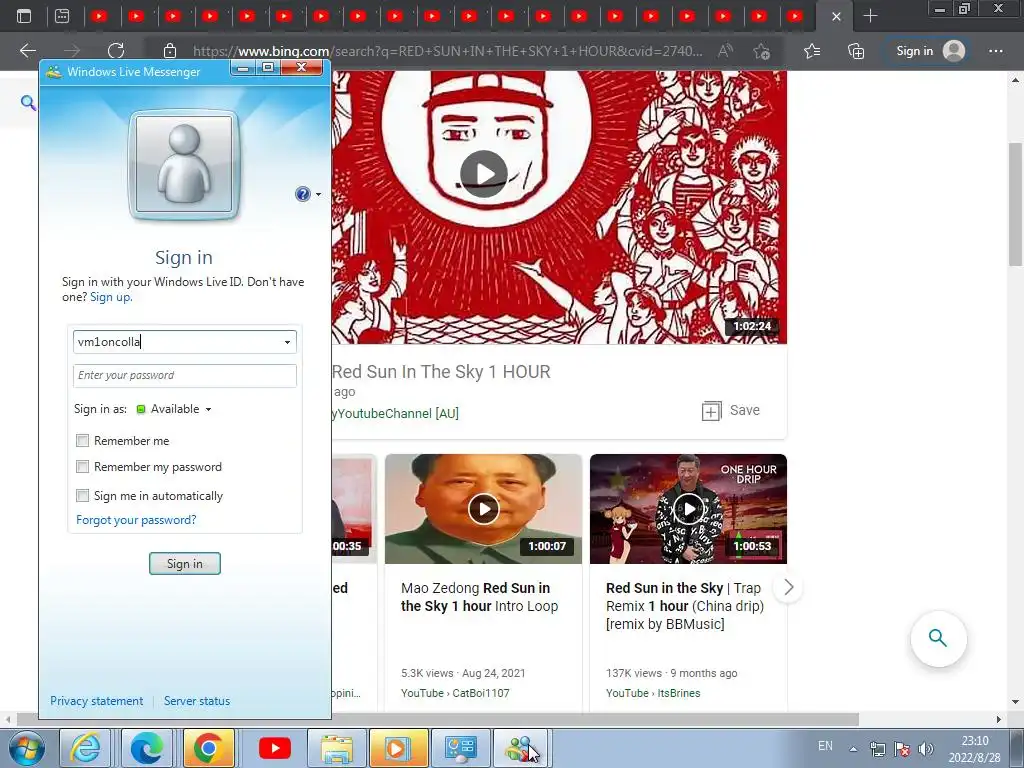The width and height of the screenshot is (1024, 768).
Task: Click the browser Refresh icon
Action: [x=116, y=51]
